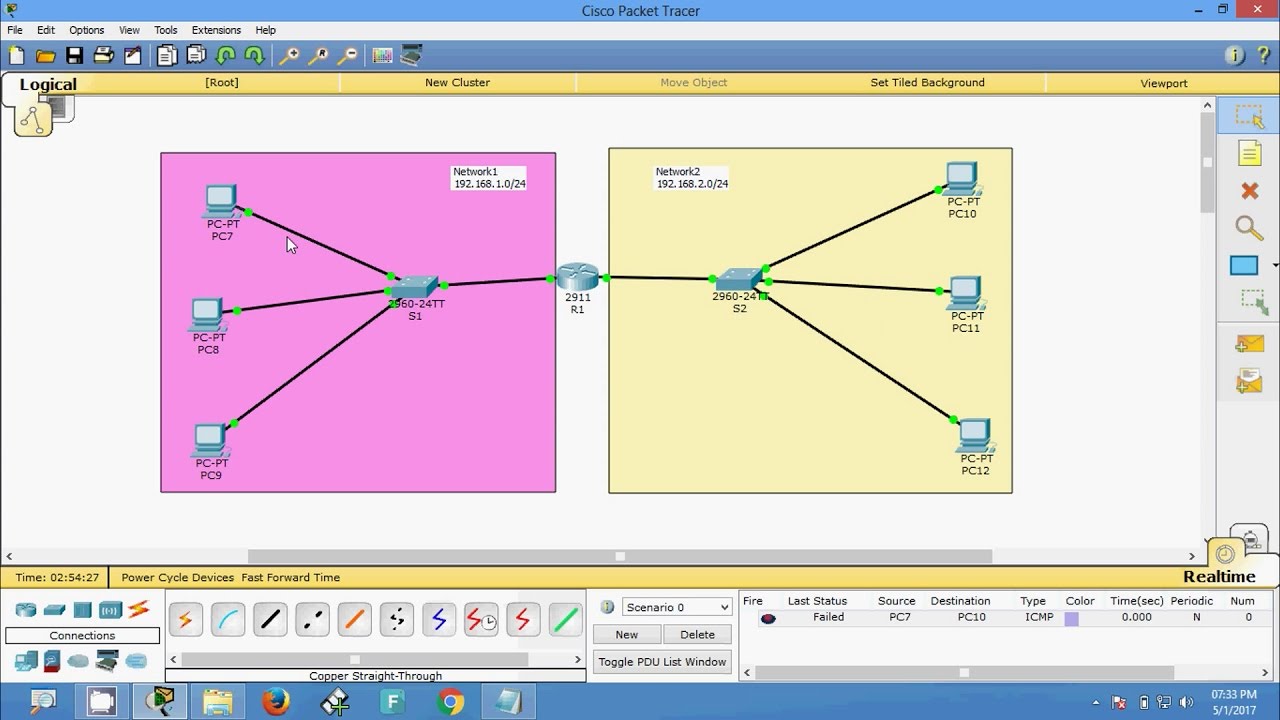This screenshot has height=720, width=1280.
Task: Pick the Place Note tool
Action: point(1249,153)
